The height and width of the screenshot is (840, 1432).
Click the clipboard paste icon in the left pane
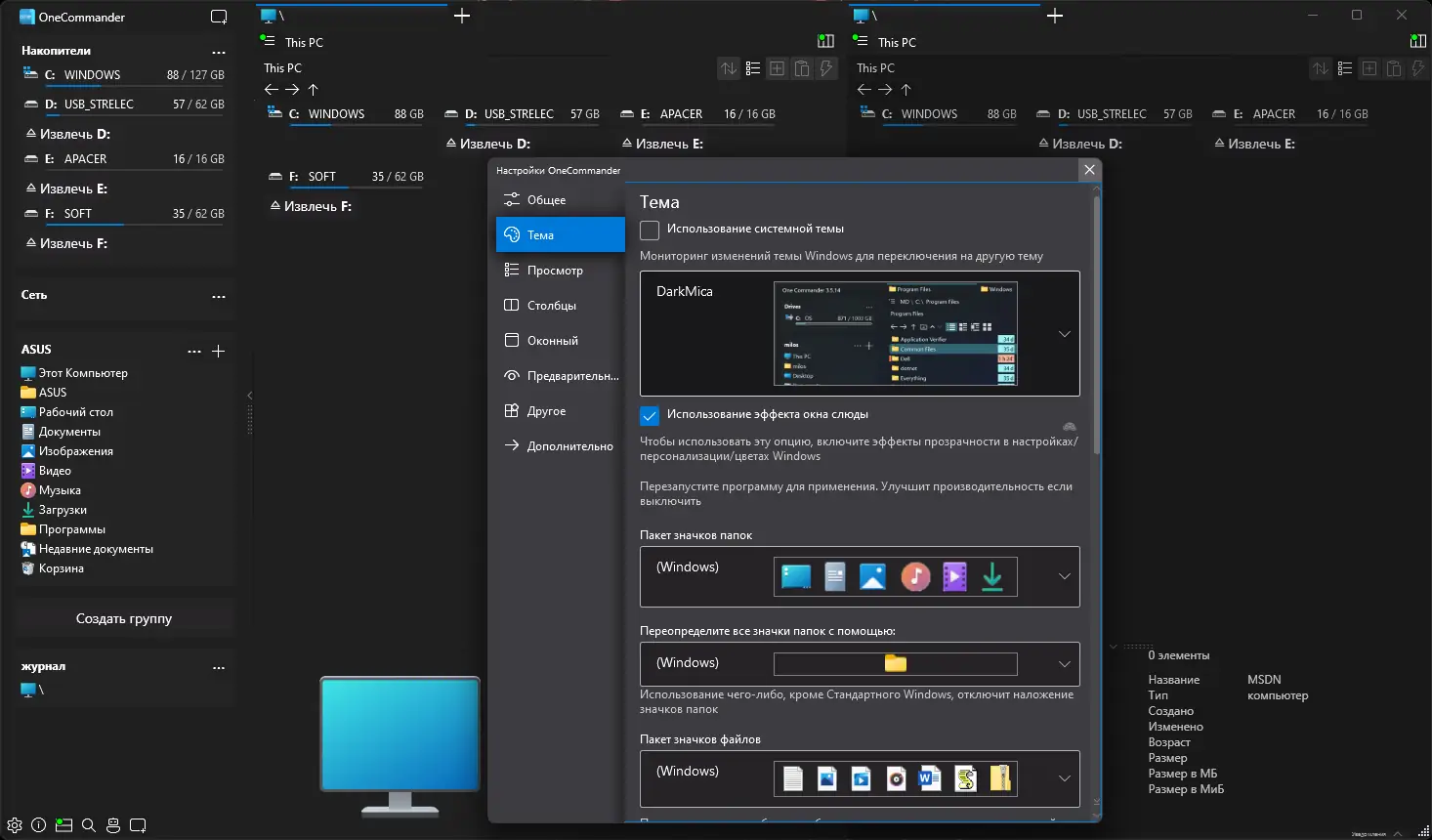click(802, 68)
